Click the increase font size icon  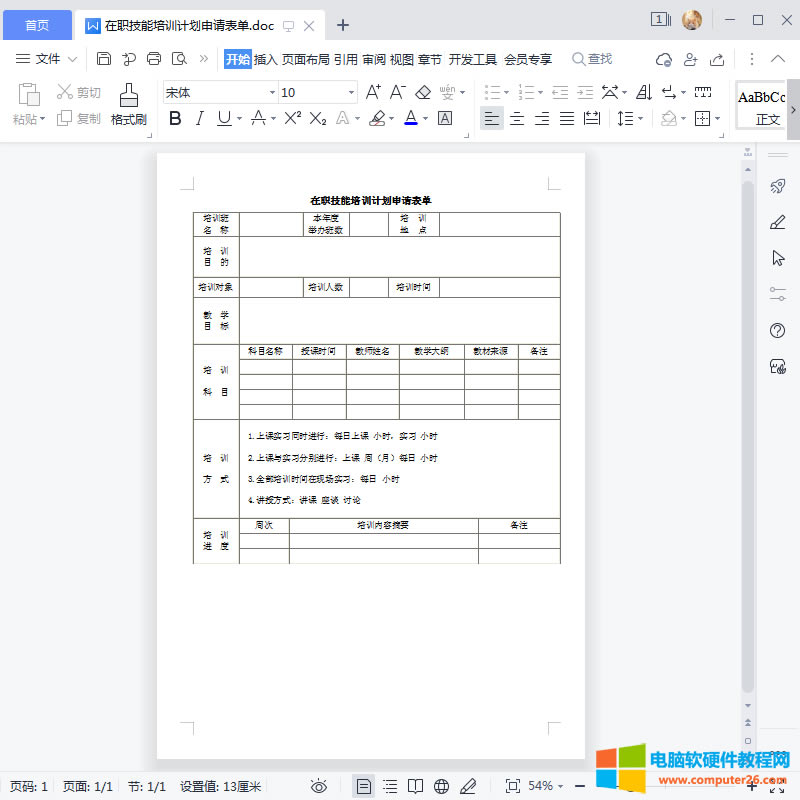(373, 93)
